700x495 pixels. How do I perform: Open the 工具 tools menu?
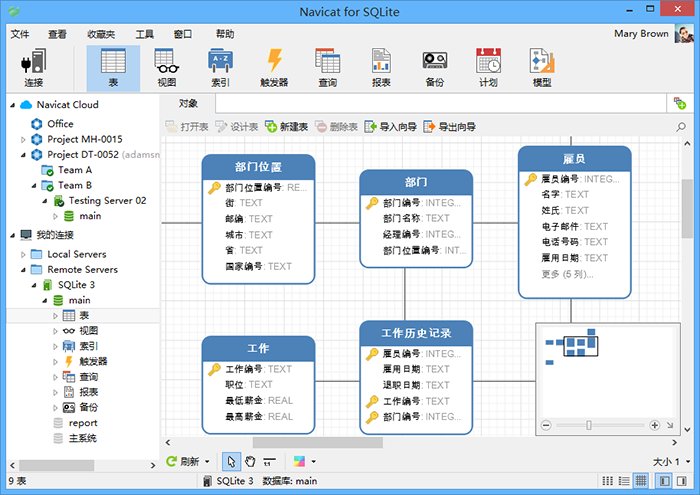click(145, 34)
